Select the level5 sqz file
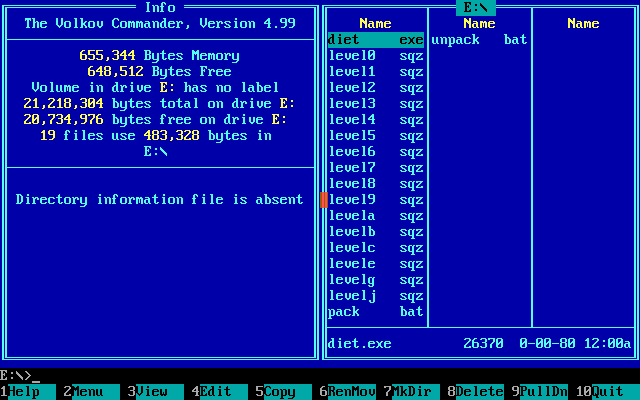This screenshot has width=640, height=400. coord(376,136)
